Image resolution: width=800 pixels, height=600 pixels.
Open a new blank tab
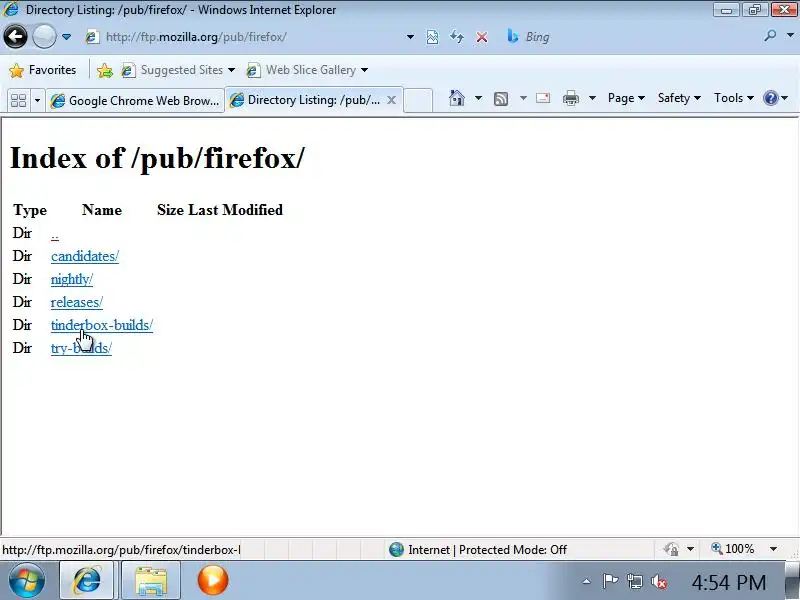pos(418,100)
